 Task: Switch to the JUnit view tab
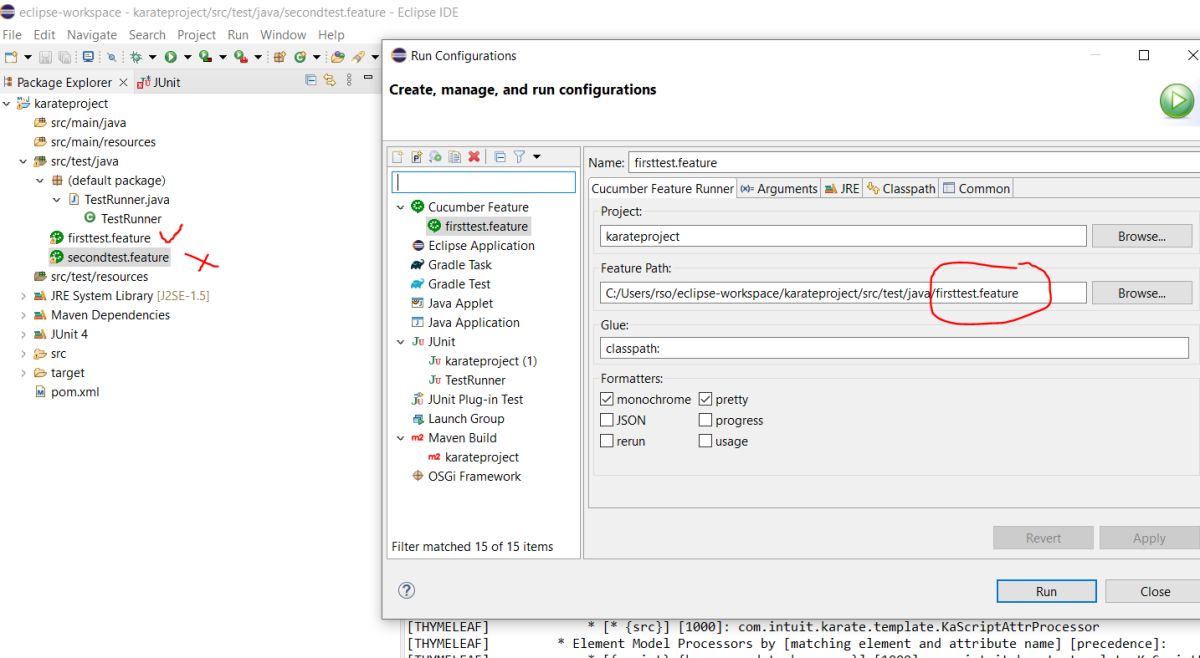click(x=158, y=82)
